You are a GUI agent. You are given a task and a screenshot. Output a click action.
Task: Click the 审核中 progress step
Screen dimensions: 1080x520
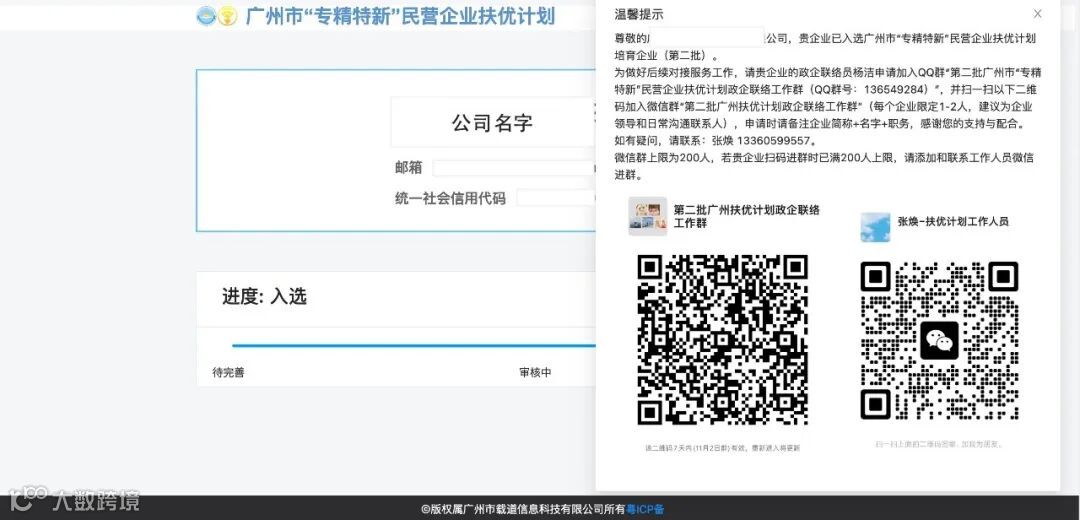coord(535,373)
